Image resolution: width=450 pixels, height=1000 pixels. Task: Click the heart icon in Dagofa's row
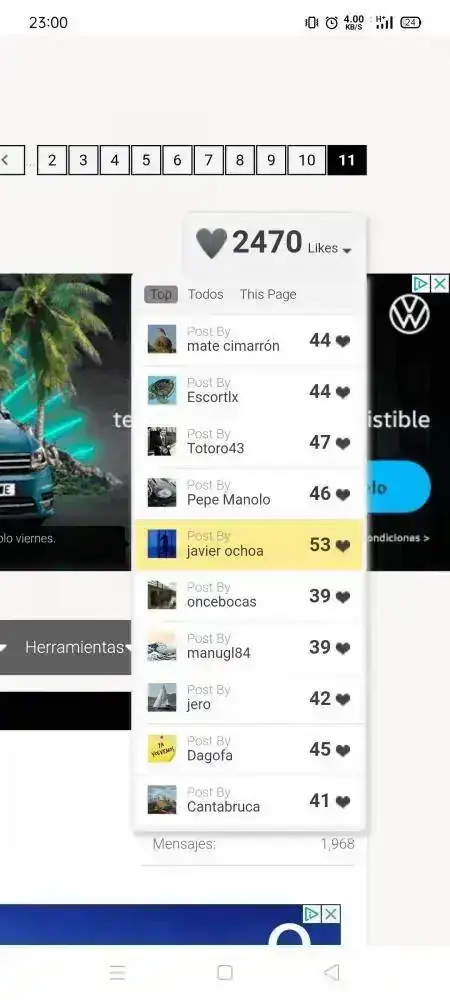343,751
